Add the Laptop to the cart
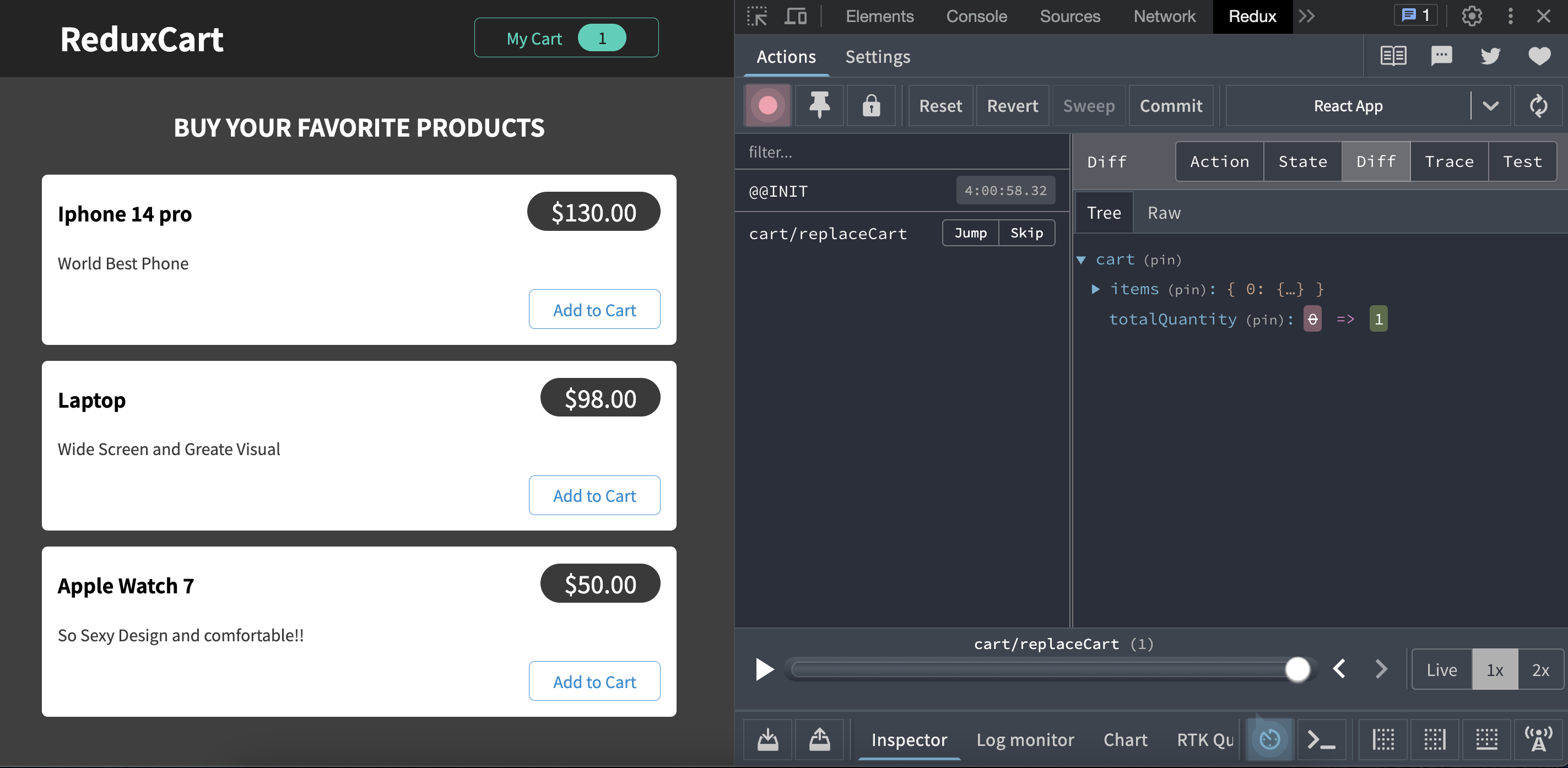Viewport: 1568px width, 768px height. click(x=594, y=495)
